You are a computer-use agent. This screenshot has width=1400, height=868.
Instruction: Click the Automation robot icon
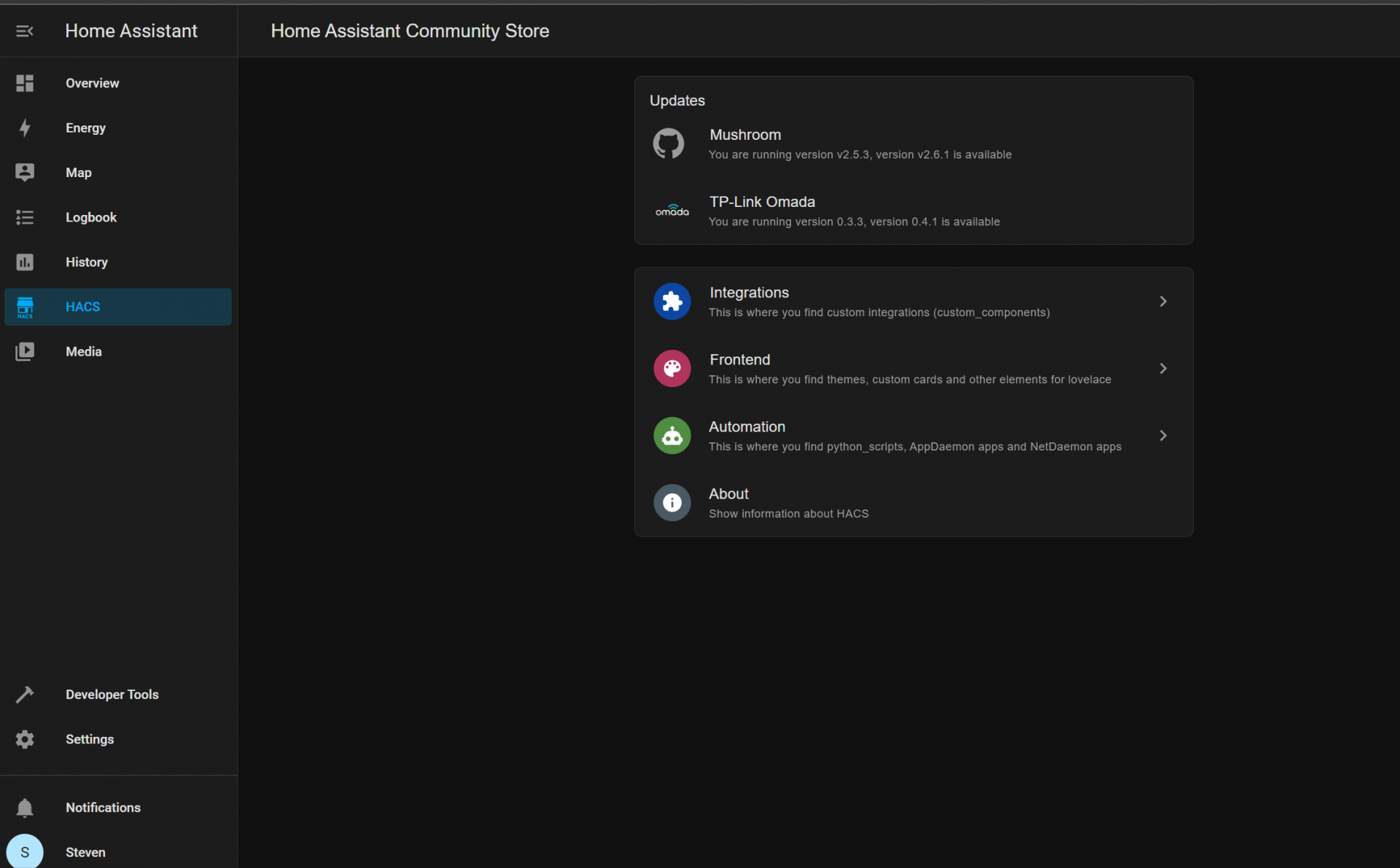(x=672, y=436)
